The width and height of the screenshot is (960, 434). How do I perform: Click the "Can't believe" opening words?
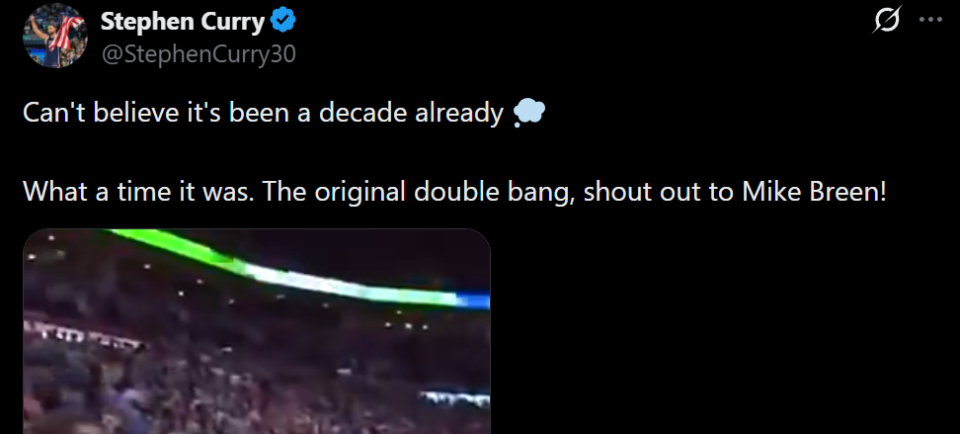86,114
